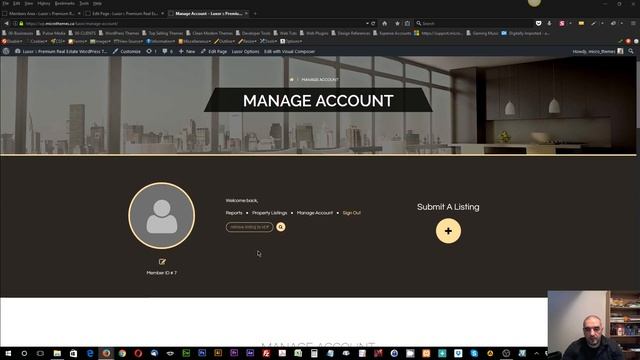The image size is (640, 360).
Task: Open the Property Listings link
Action: tap(269, 213)
